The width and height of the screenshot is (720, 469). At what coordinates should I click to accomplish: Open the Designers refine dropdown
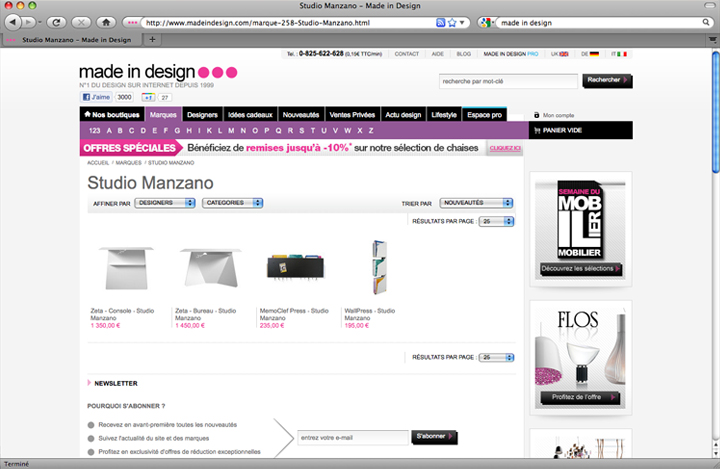click(x=165, y=203)
